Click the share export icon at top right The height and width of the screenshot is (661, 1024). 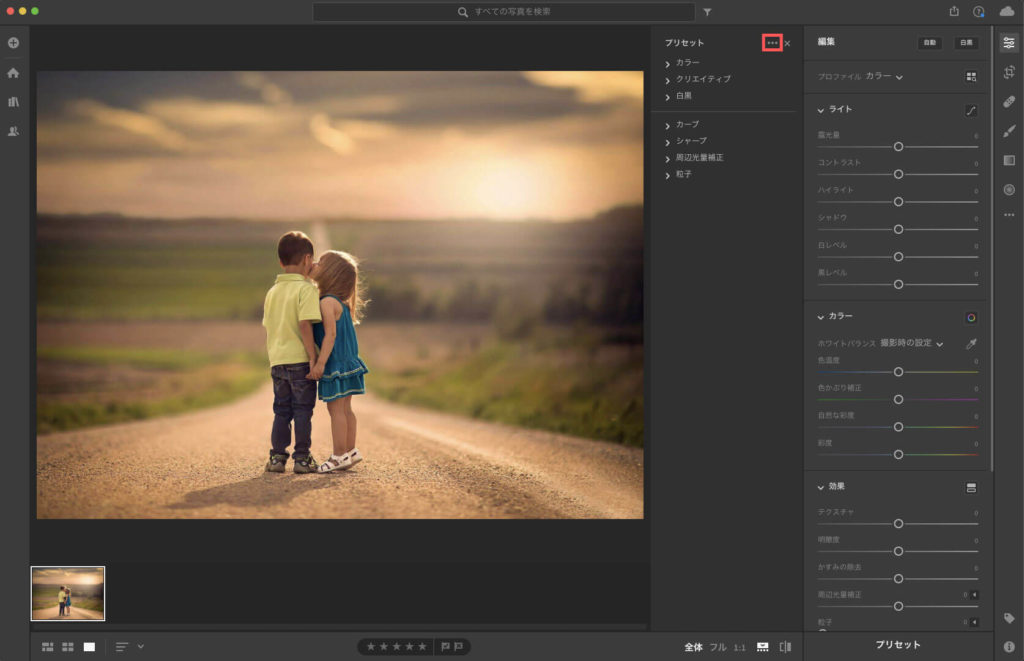coord(954,11)
